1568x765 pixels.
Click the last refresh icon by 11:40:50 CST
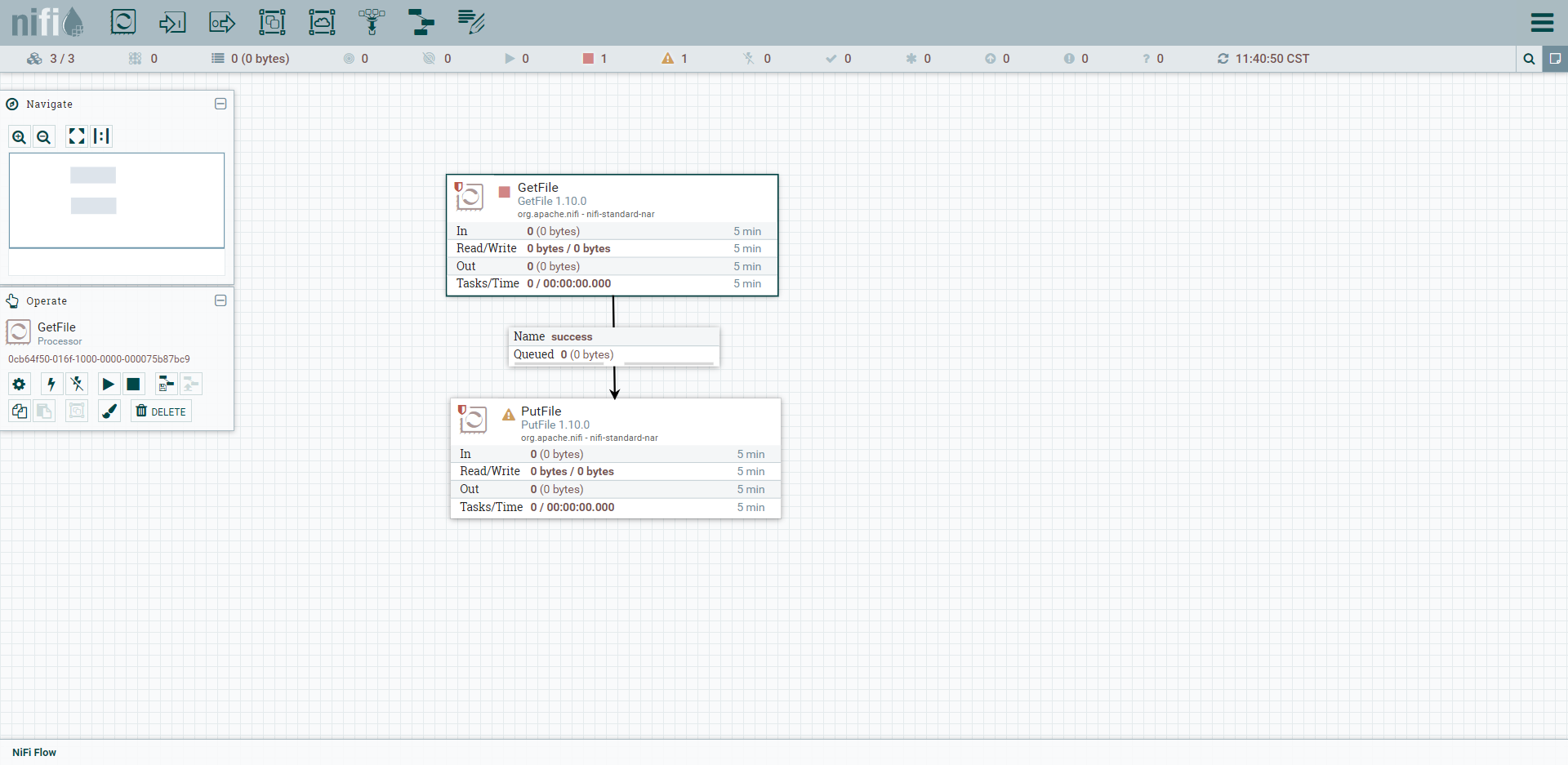pos(1223,59)
